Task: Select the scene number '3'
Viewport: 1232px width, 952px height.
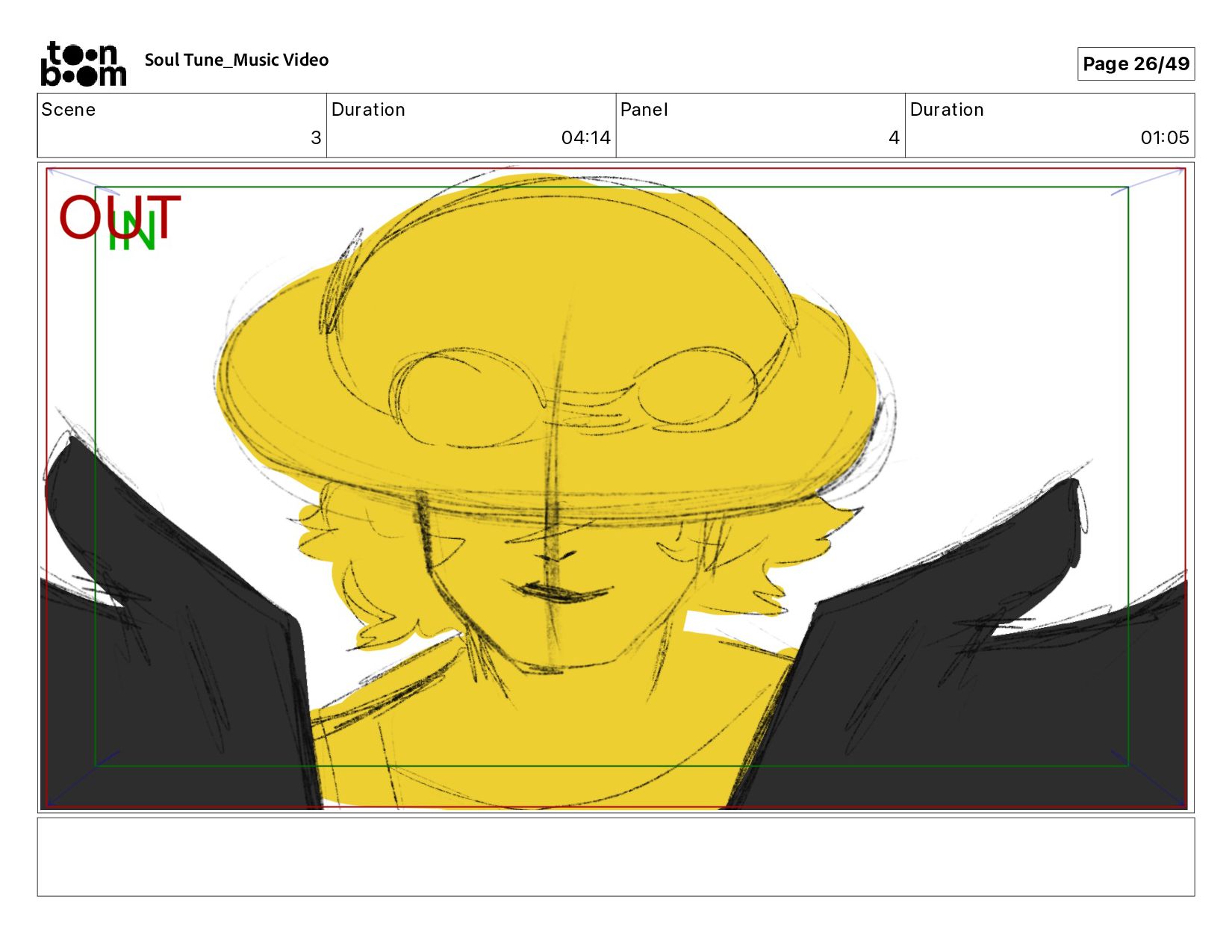Action: tap(316, 138)
